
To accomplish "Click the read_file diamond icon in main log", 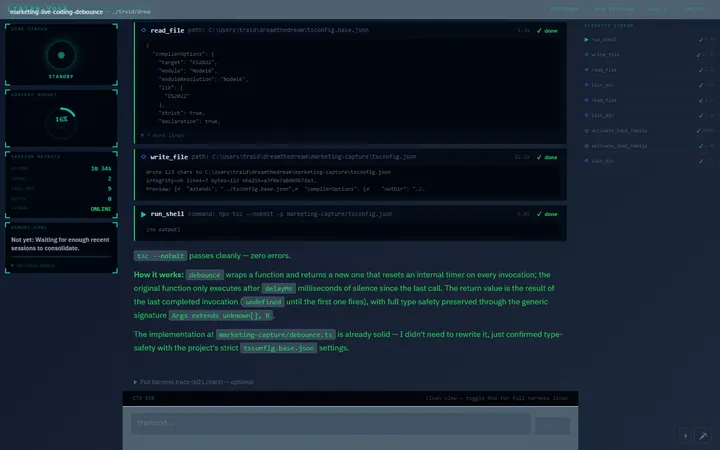I will tap(143, 30).
